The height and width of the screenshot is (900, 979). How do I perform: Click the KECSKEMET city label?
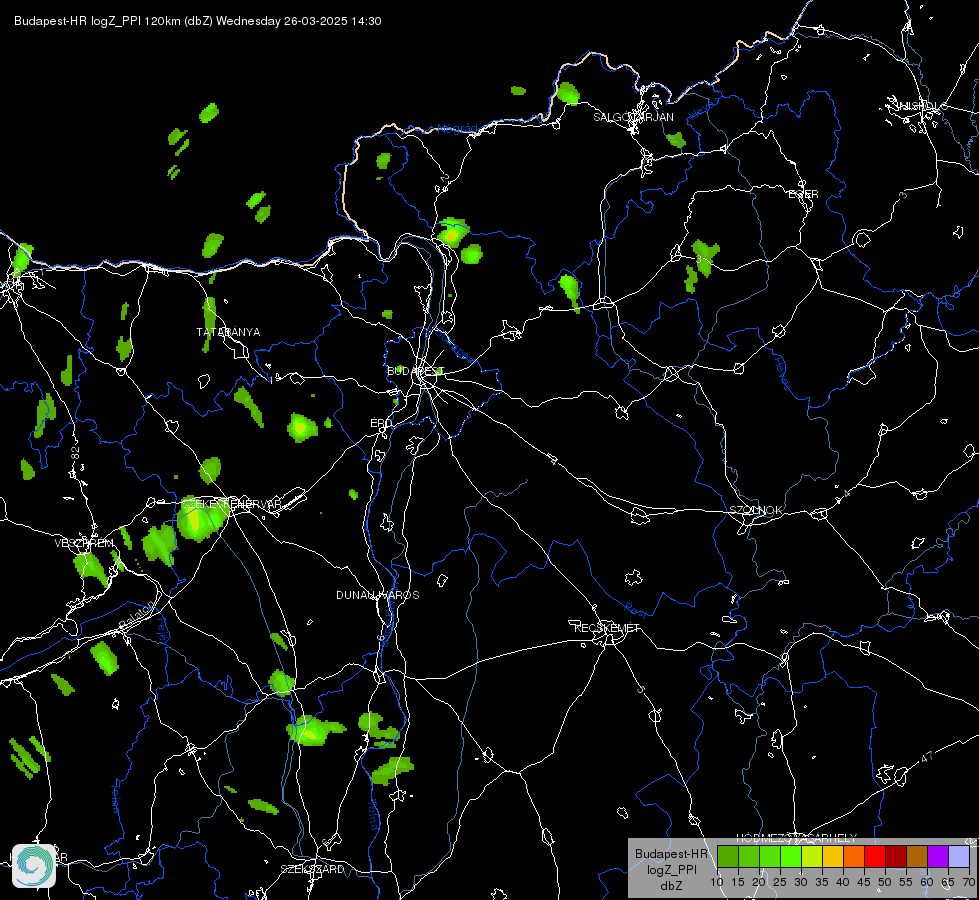tap(607, 628)
